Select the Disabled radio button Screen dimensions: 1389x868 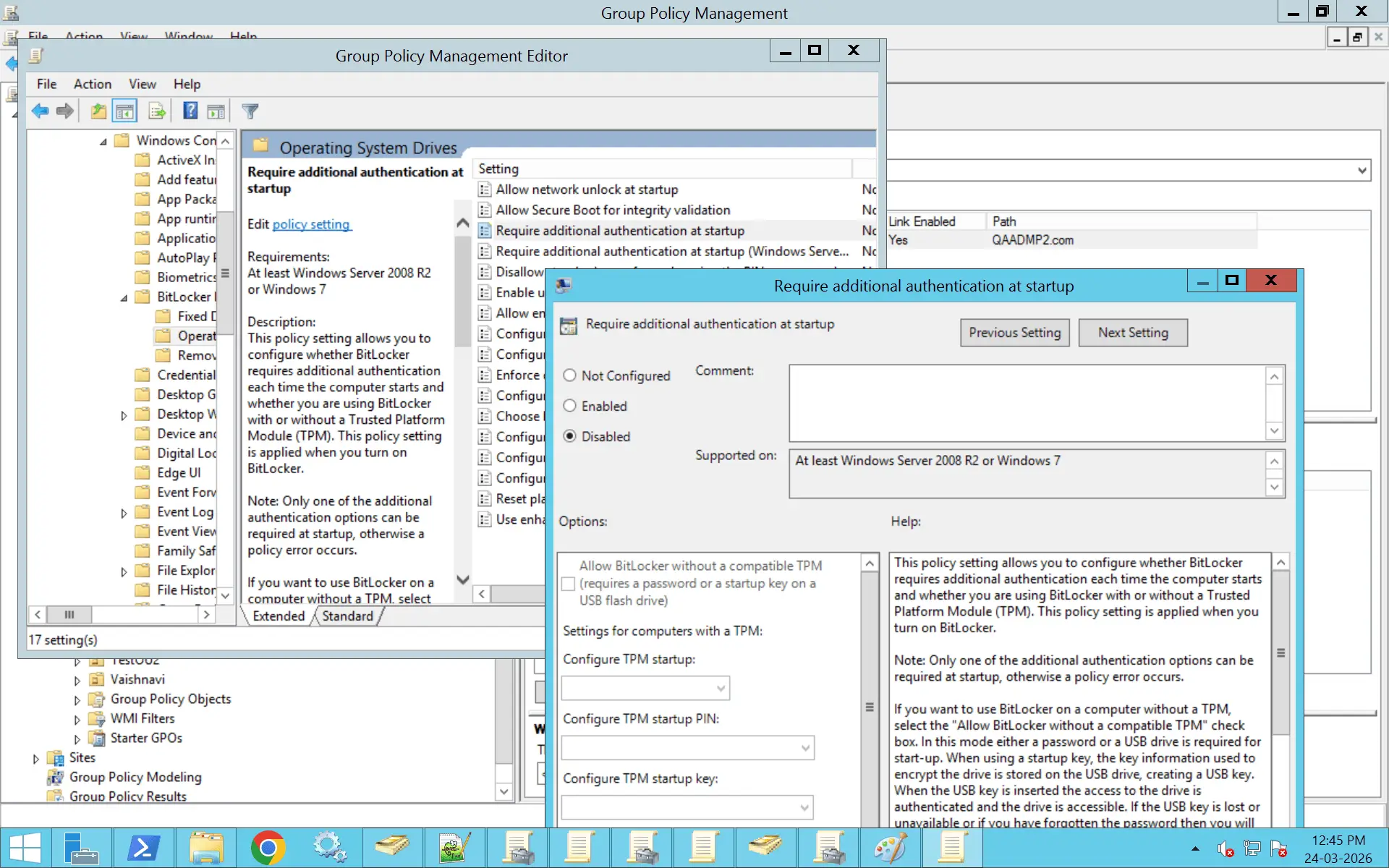pyautogui.click(x=569, y=436)
